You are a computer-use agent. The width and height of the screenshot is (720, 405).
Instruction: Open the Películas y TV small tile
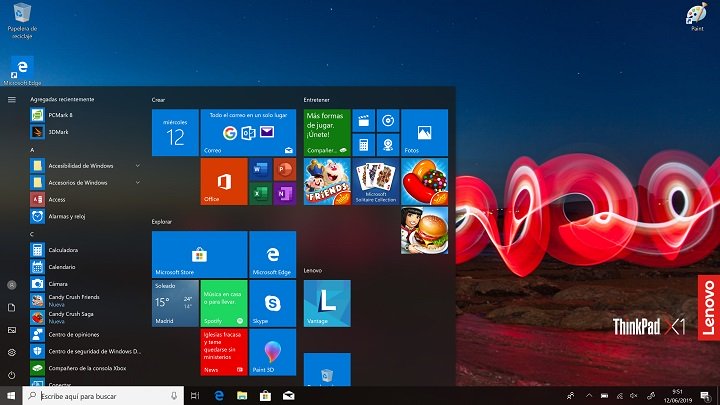(364, 121)
